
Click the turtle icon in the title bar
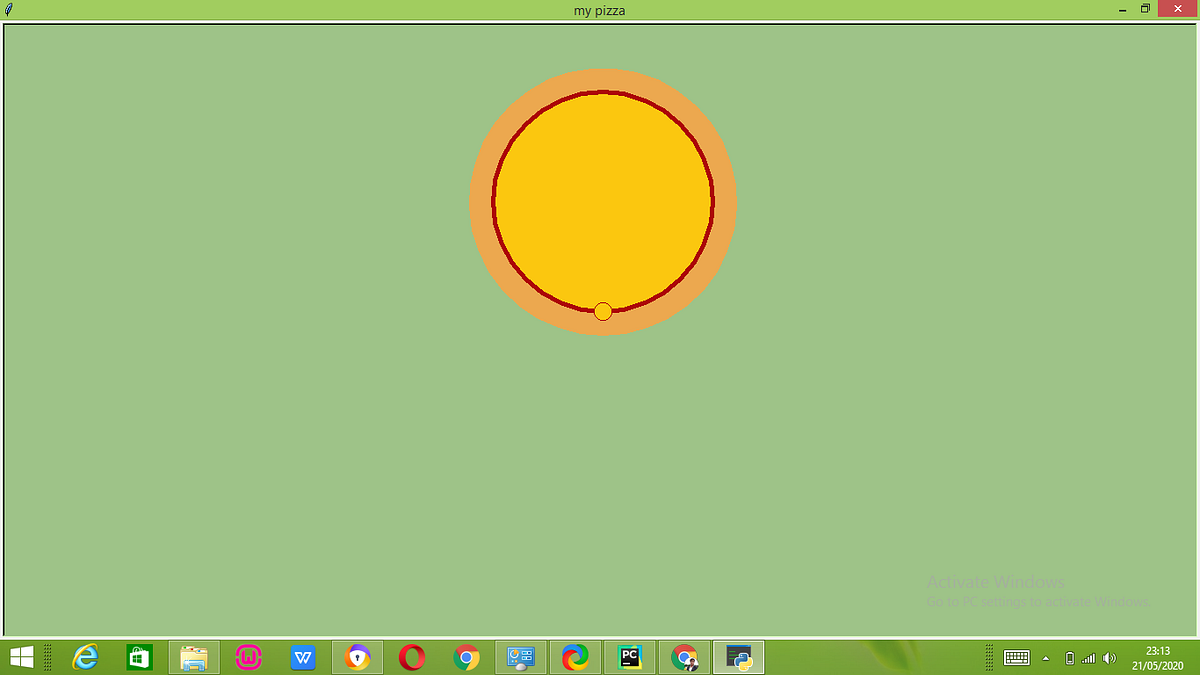8,9
